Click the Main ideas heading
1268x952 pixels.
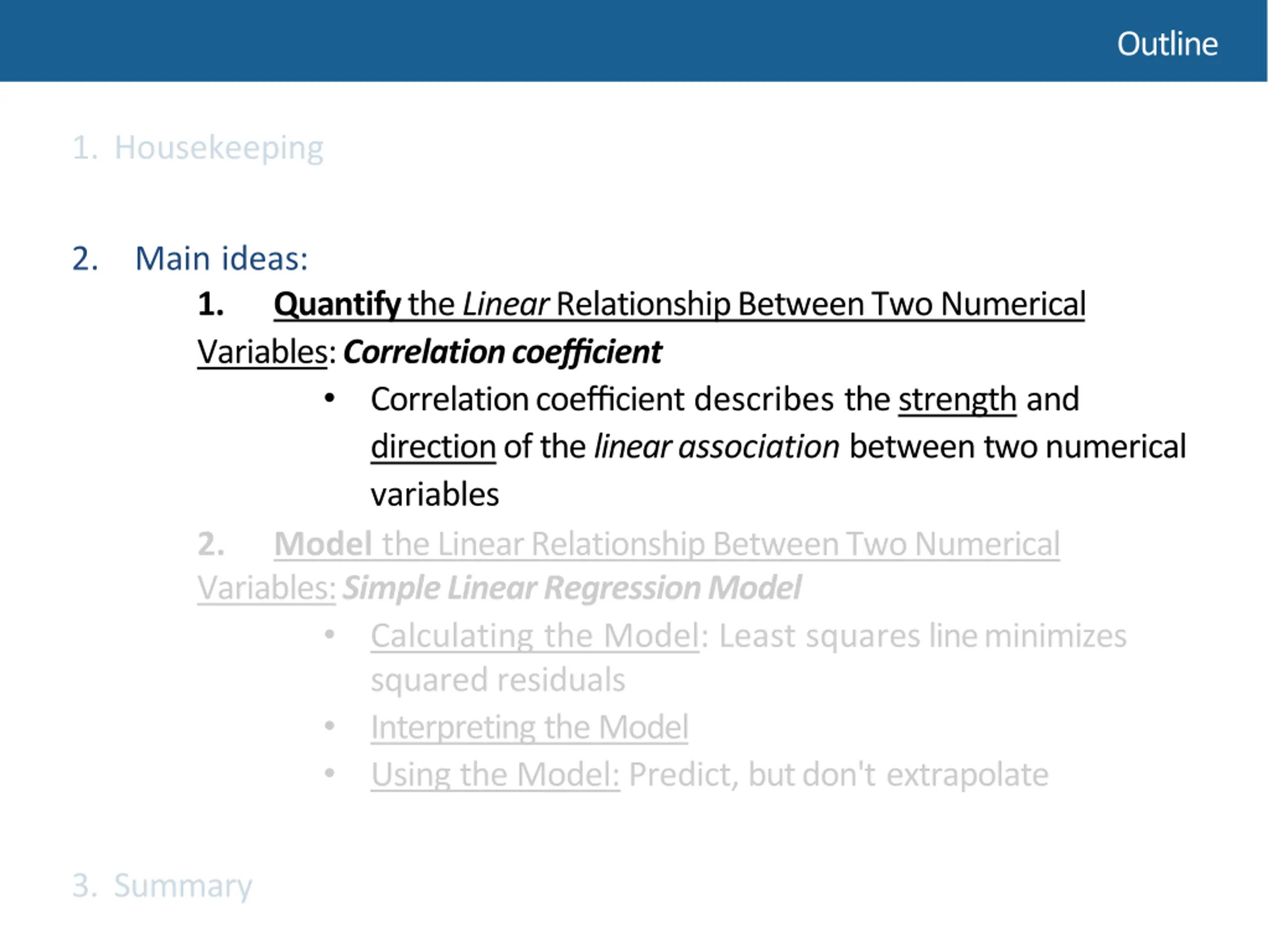point(221,259)
